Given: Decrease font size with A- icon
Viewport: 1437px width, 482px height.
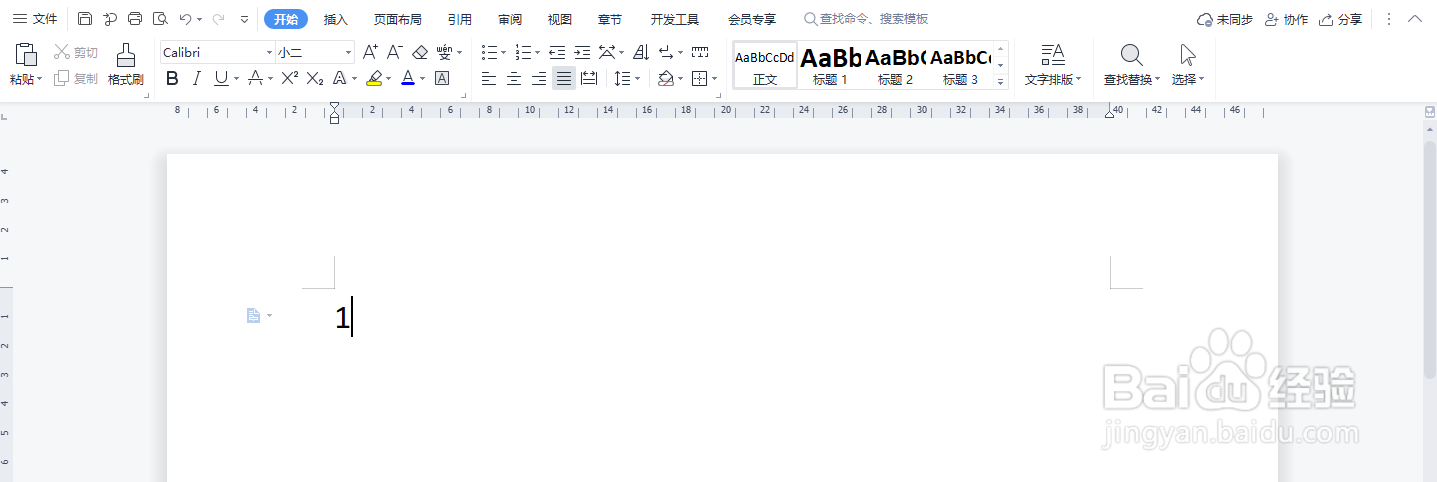Looking at the screenshot, I should pos(395,52).
